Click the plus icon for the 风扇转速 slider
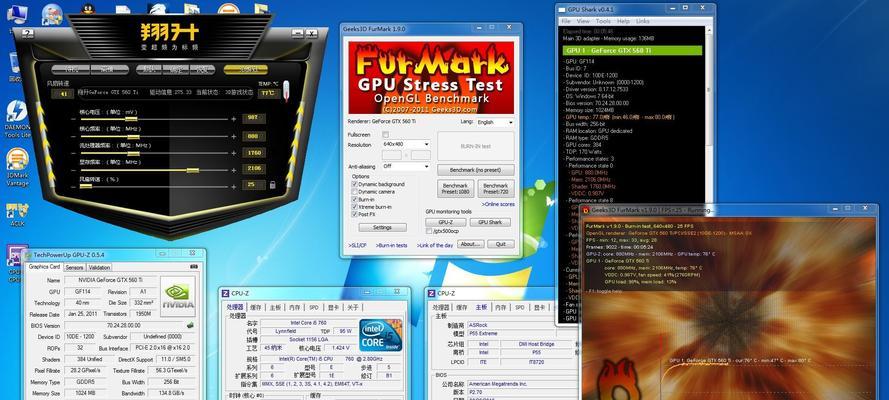889x400 pixels. click(x=233, y=186)
